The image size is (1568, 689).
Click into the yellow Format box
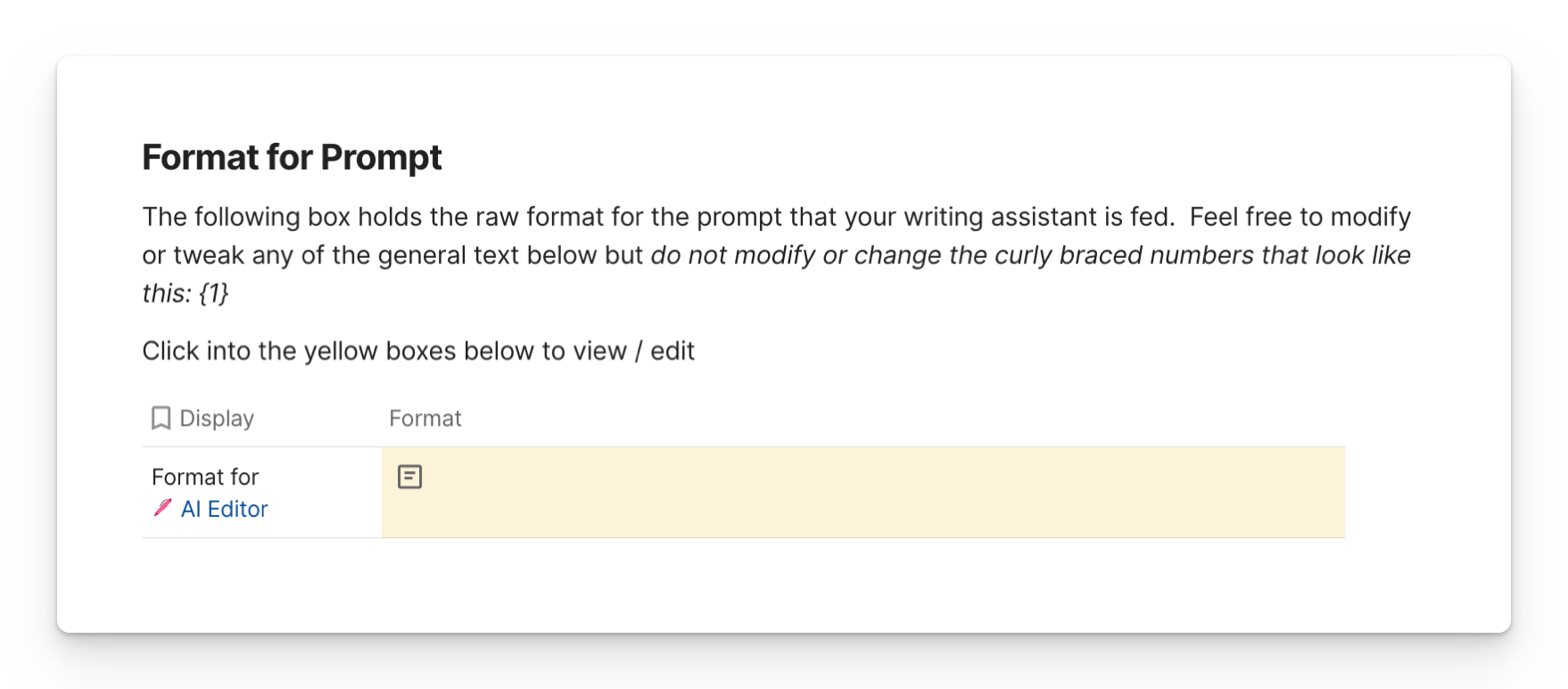click(862, 493)
